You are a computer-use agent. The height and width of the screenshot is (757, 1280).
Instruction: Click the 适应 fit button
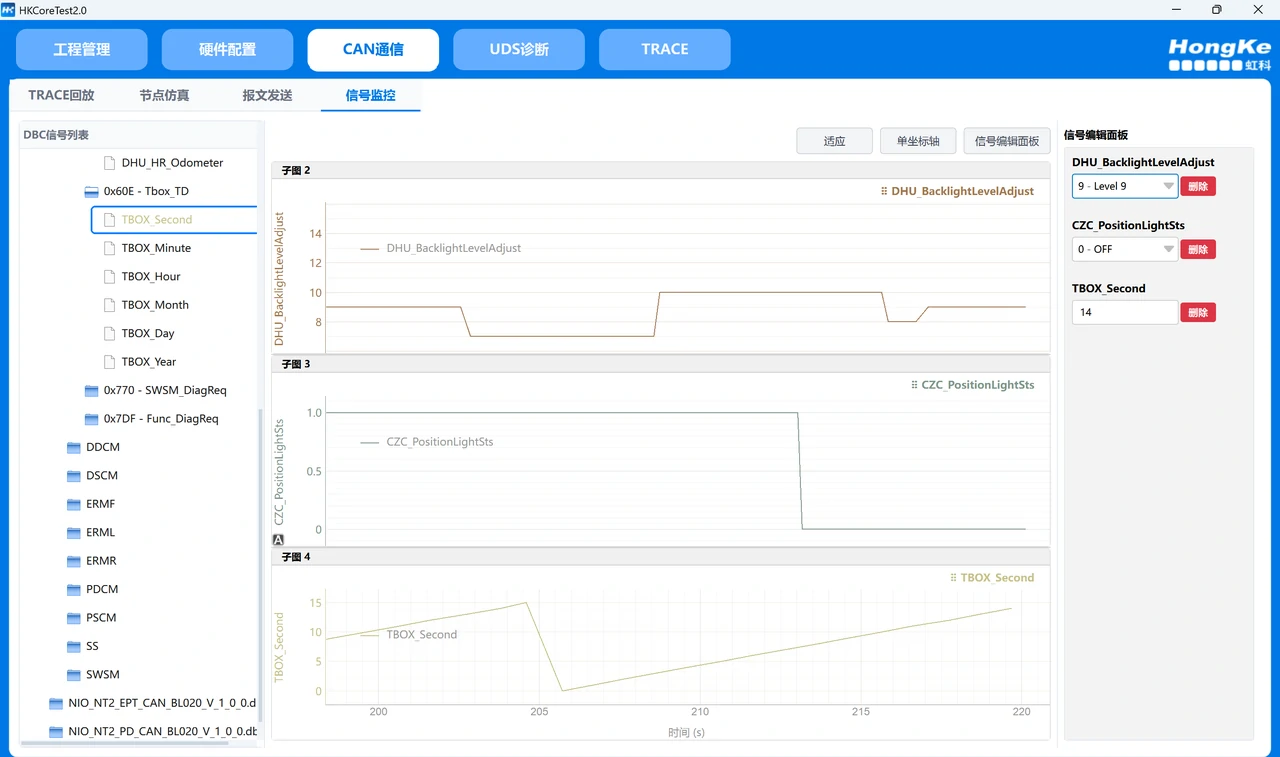point(834,142)
